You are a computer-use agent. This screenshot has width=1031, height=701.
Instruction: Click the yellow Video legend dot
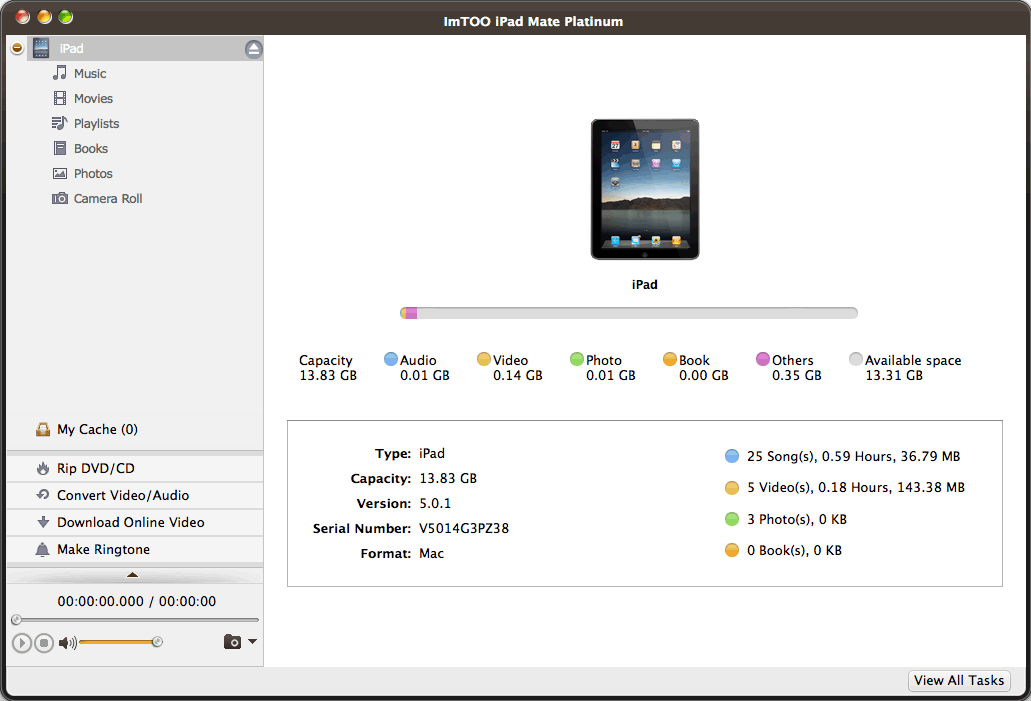click(484, 359)
